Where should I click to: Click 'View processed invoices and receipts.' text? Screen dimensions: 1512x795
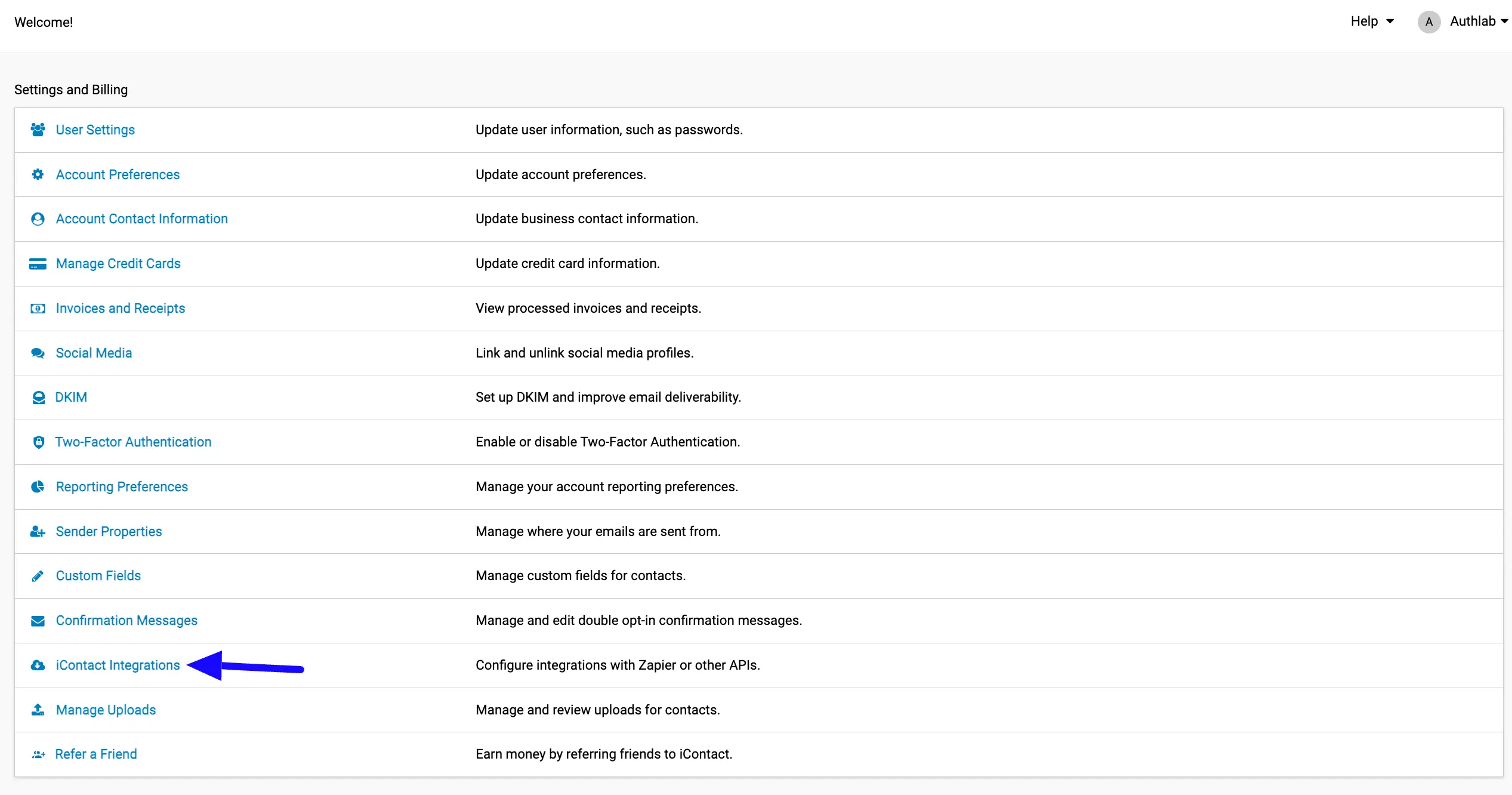click(588, 309)
